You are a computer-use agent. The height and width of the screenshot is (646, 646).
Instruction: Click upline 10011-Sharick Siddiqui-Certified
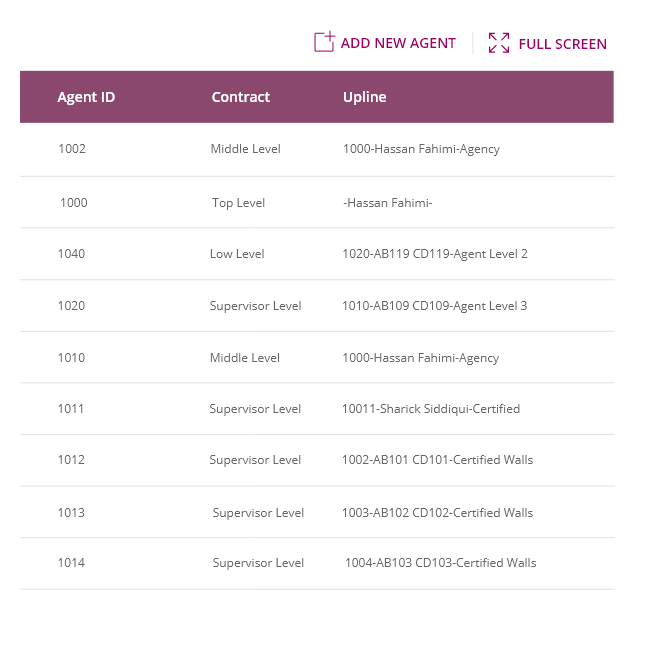(x=431, y=409)
